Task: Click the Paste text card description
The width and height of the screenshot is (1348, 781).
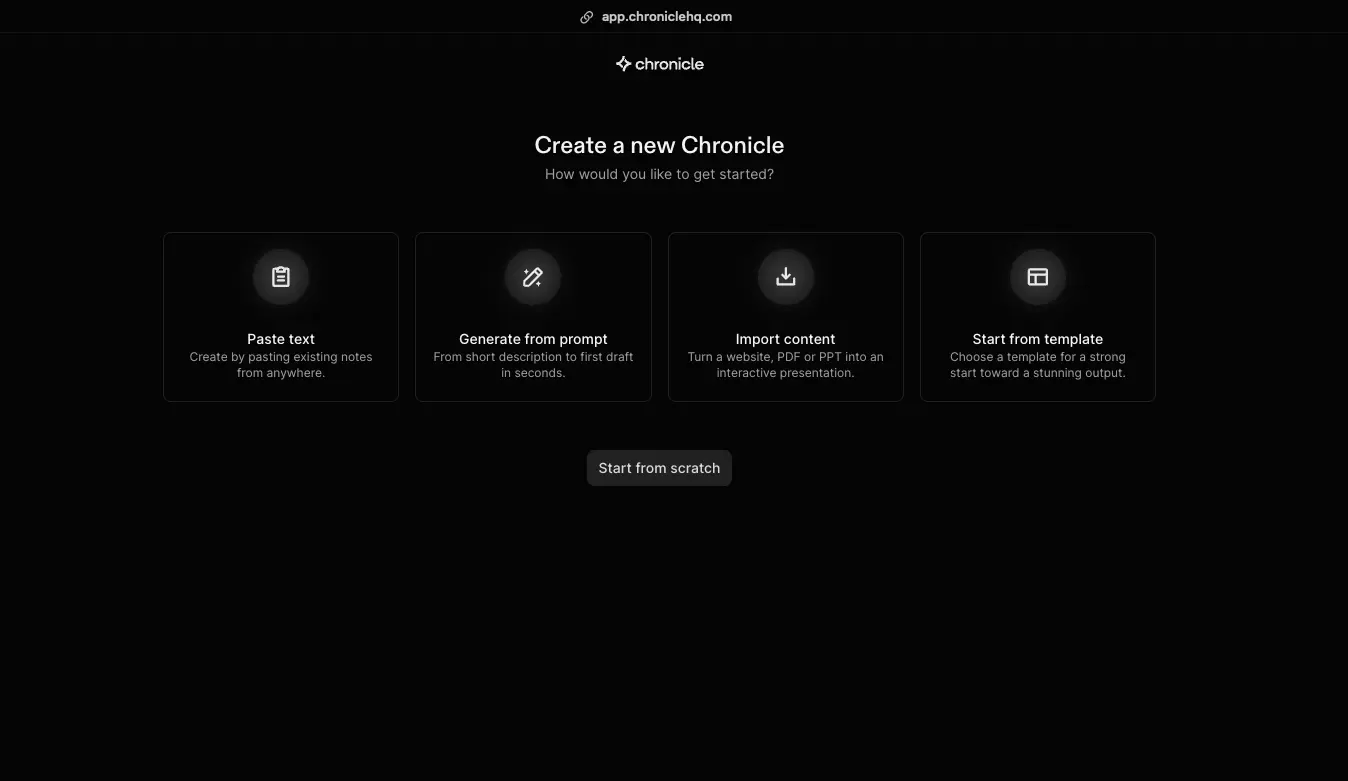Action: point(281,364)
